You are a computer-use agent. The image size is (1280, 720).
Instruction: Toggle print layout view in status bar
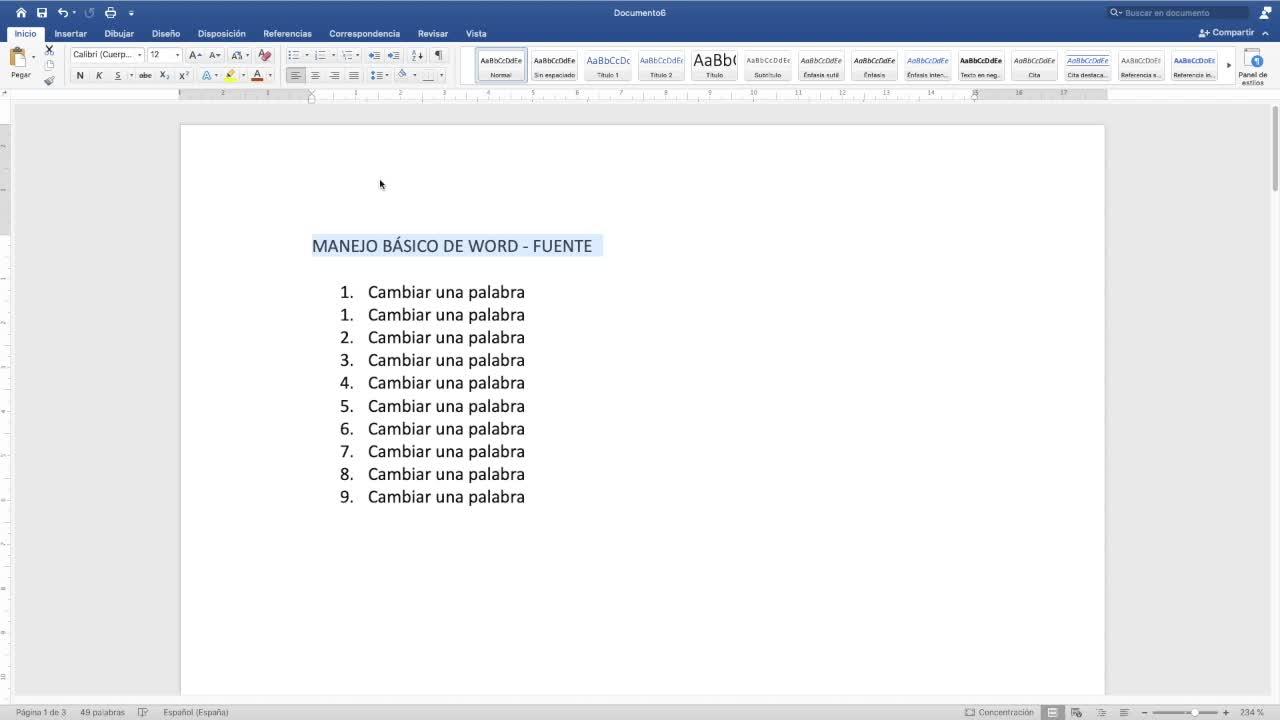pyautogui.click(x=1052, y=712)
